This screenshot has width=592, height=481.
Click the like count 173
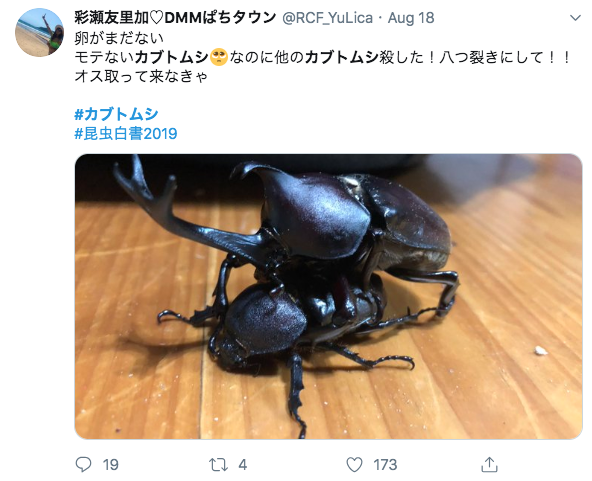pyautogui.click(x=385, y=465)
